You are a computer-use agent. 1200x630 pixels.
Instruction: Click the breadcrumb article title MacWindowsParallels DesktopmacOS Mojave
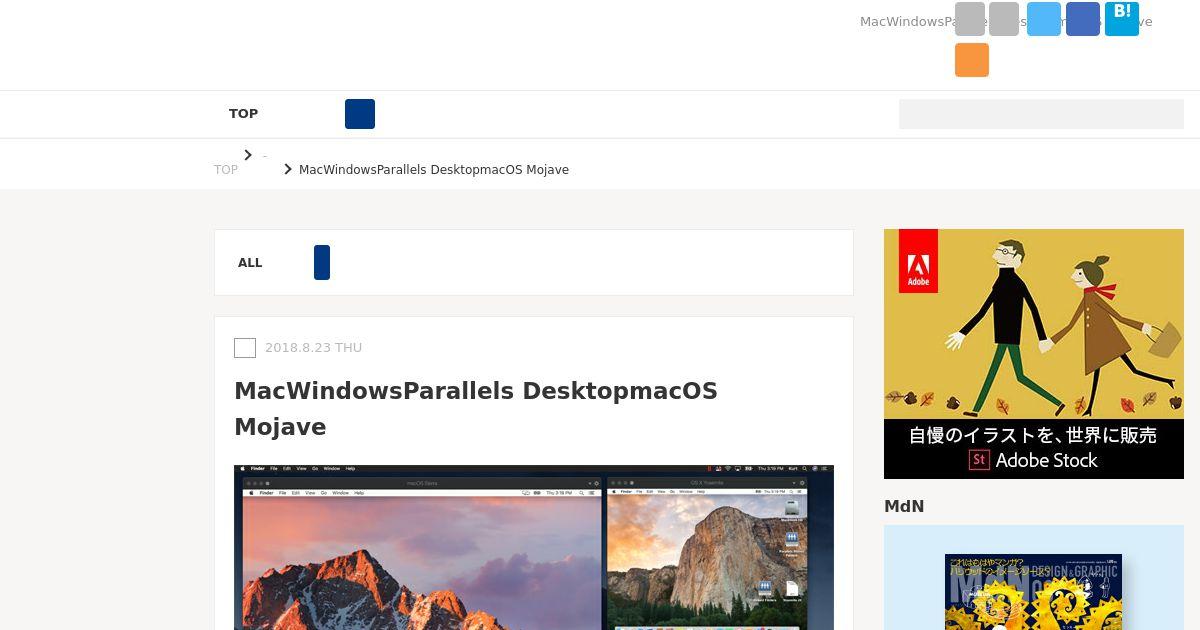point(434,170)
